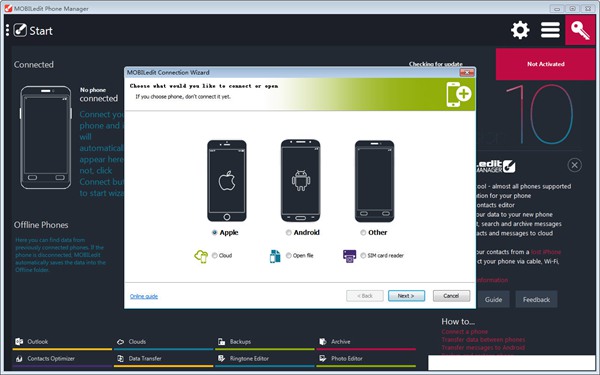Click the purple SIM card reader icon
This screenshot has height=375, width=600.
[349, 256]
